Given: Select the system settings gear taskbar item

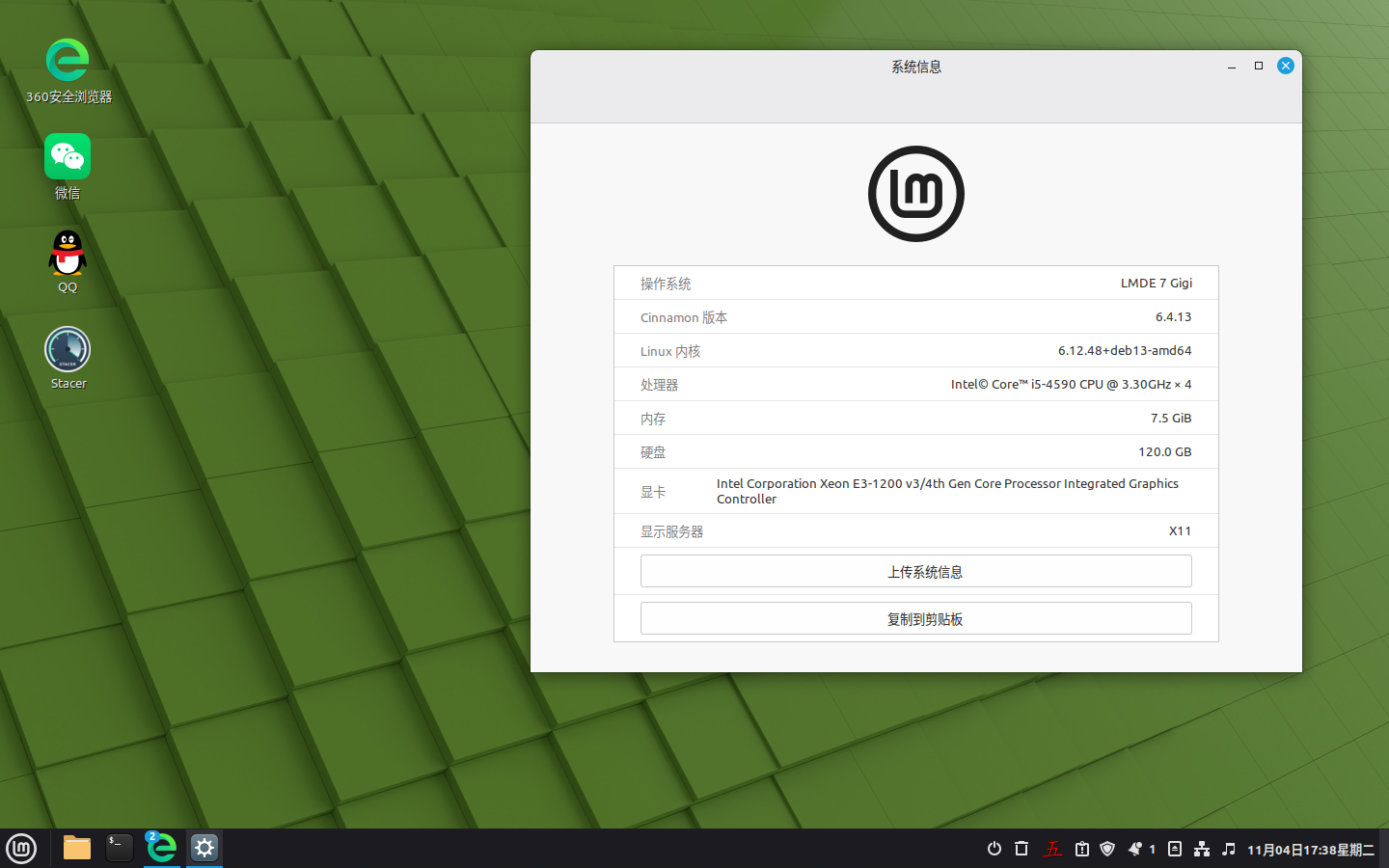Looking at the screenshot, I should [x=204, y=848].
